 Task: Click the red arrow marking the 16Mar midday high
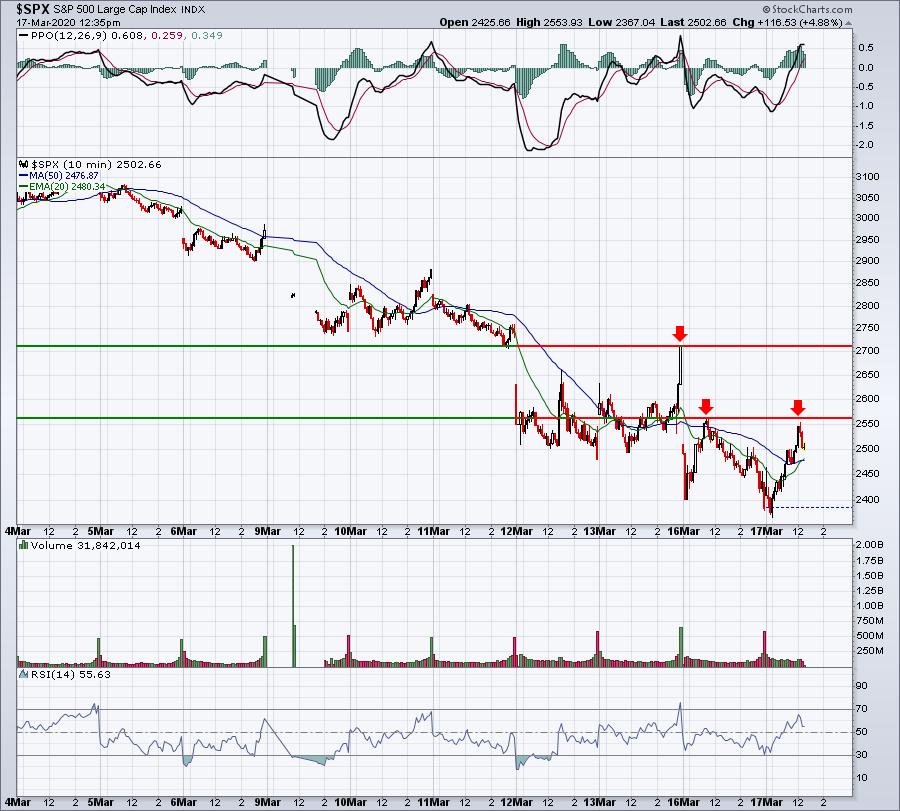(706, 407)
